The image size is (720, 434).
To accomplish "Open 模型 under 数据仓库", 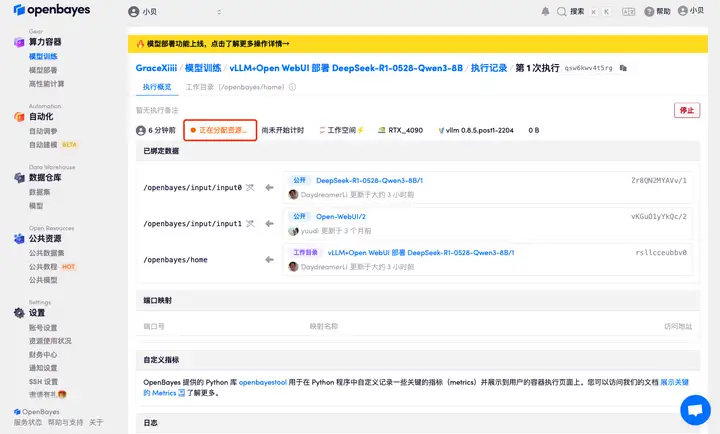I will pyautogui.click(x=36, y=206).
